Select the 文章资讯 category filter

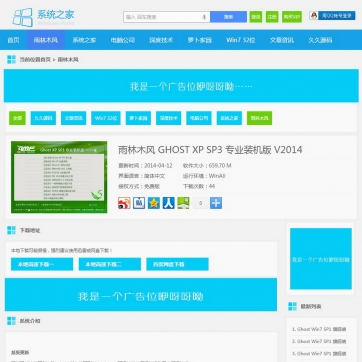(x=74, y=118)
